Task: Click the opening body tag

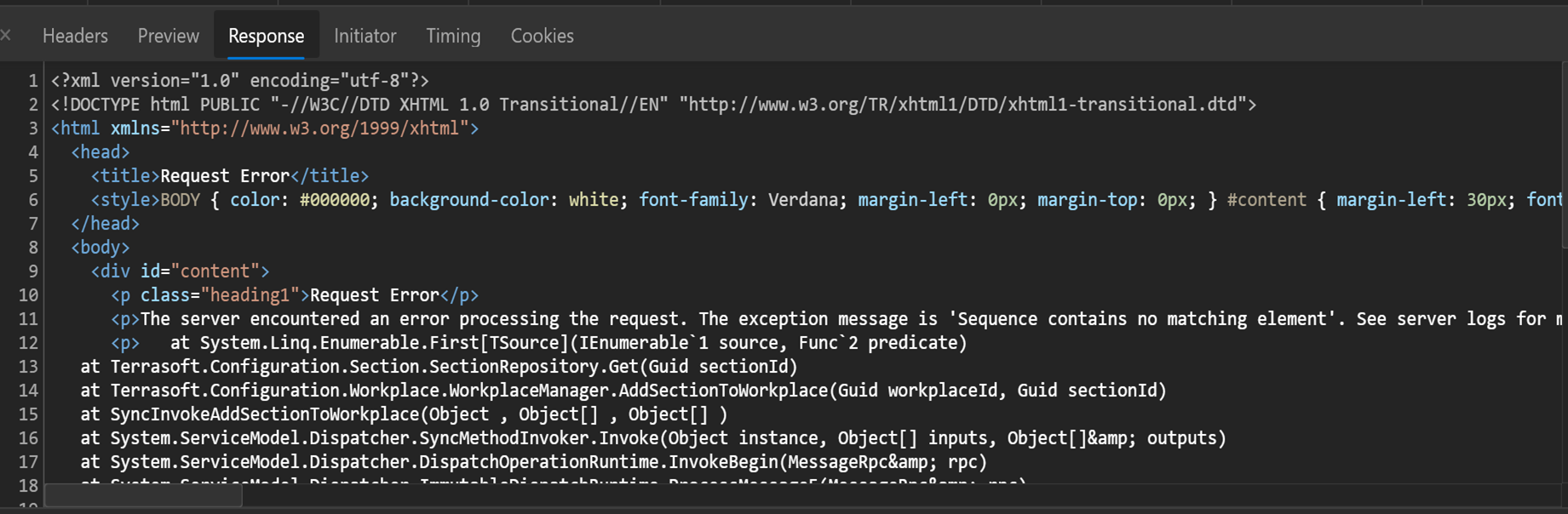Action: tap(101, 248)
